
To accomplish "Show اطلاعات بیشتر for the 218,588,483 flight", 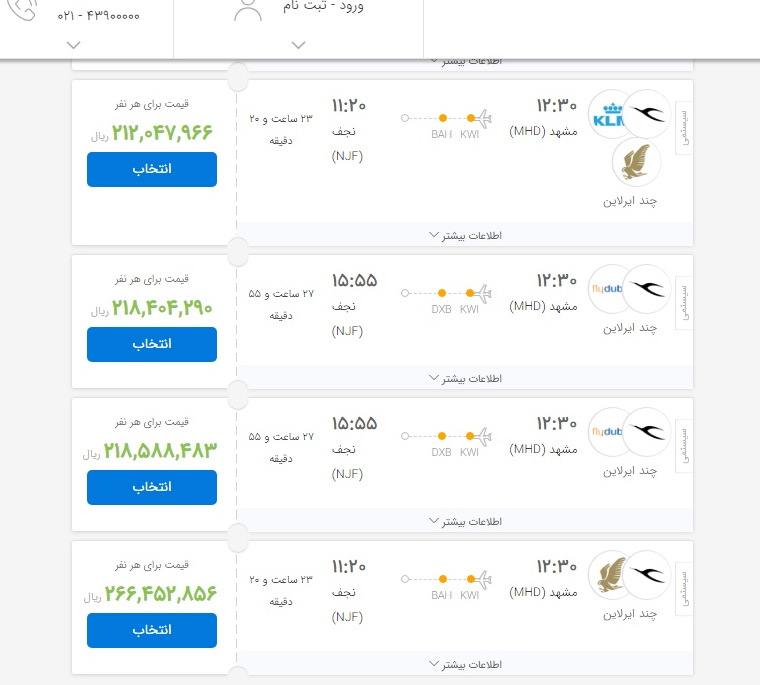I will pyautogui.click(x=465, y=521).
